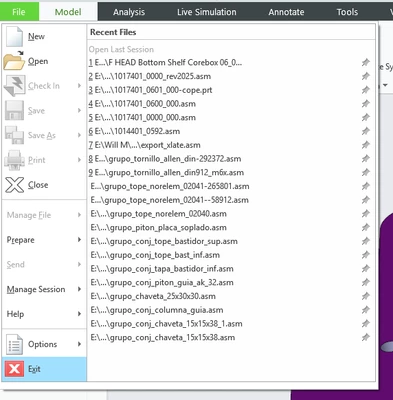The height and width of the screenshot is (400, 393).
Task: Expand the Save submenu arrow
Action: [79, 110]
